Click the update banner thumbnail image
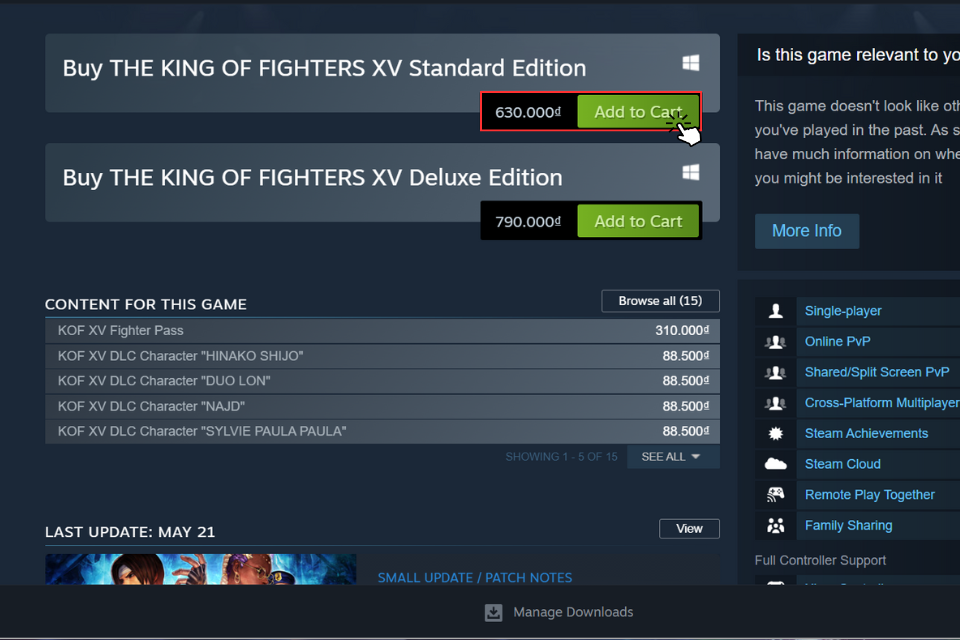Image resolution: width=960 pixels, height=640 pixels. [201, 569]
